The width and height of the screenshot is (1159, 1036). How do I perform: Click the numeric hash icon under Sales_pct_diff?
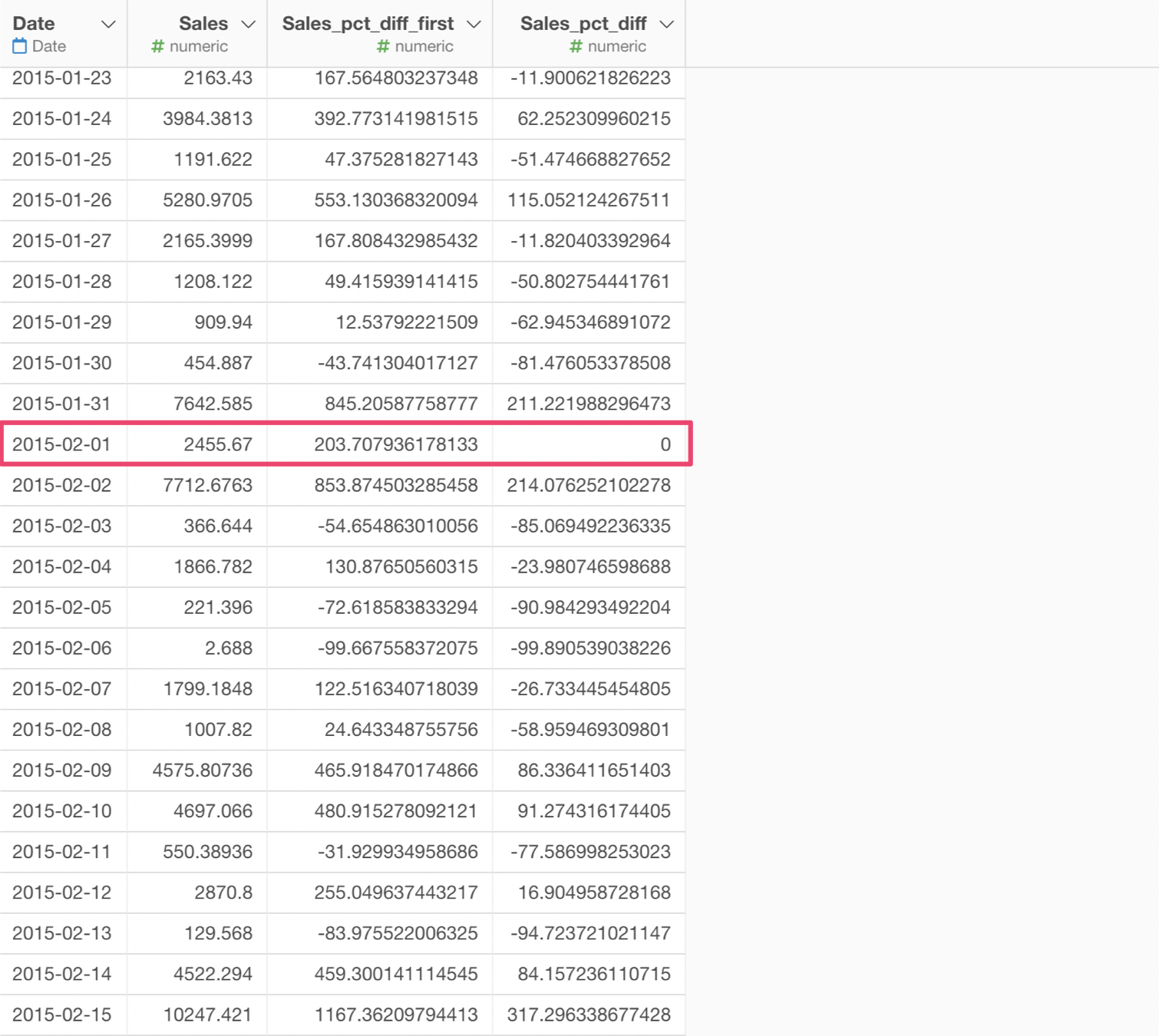(576, 47)
